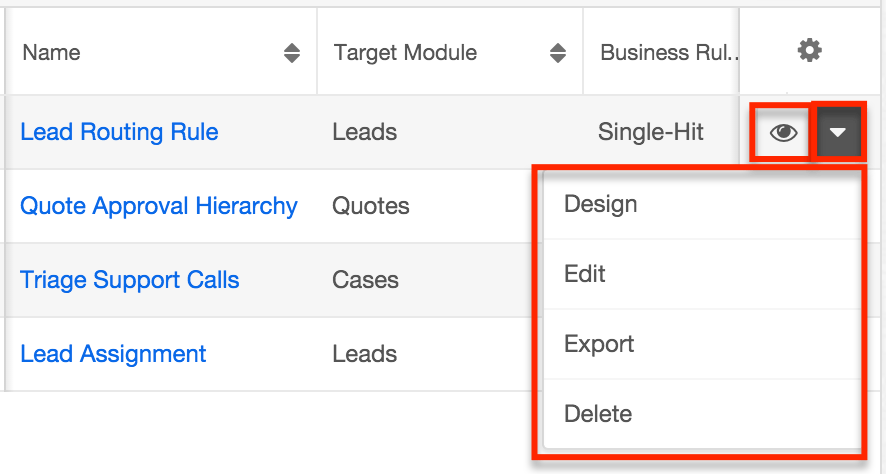Pick Export from the actions menu
886x474 pixels.
coord(599,344)
